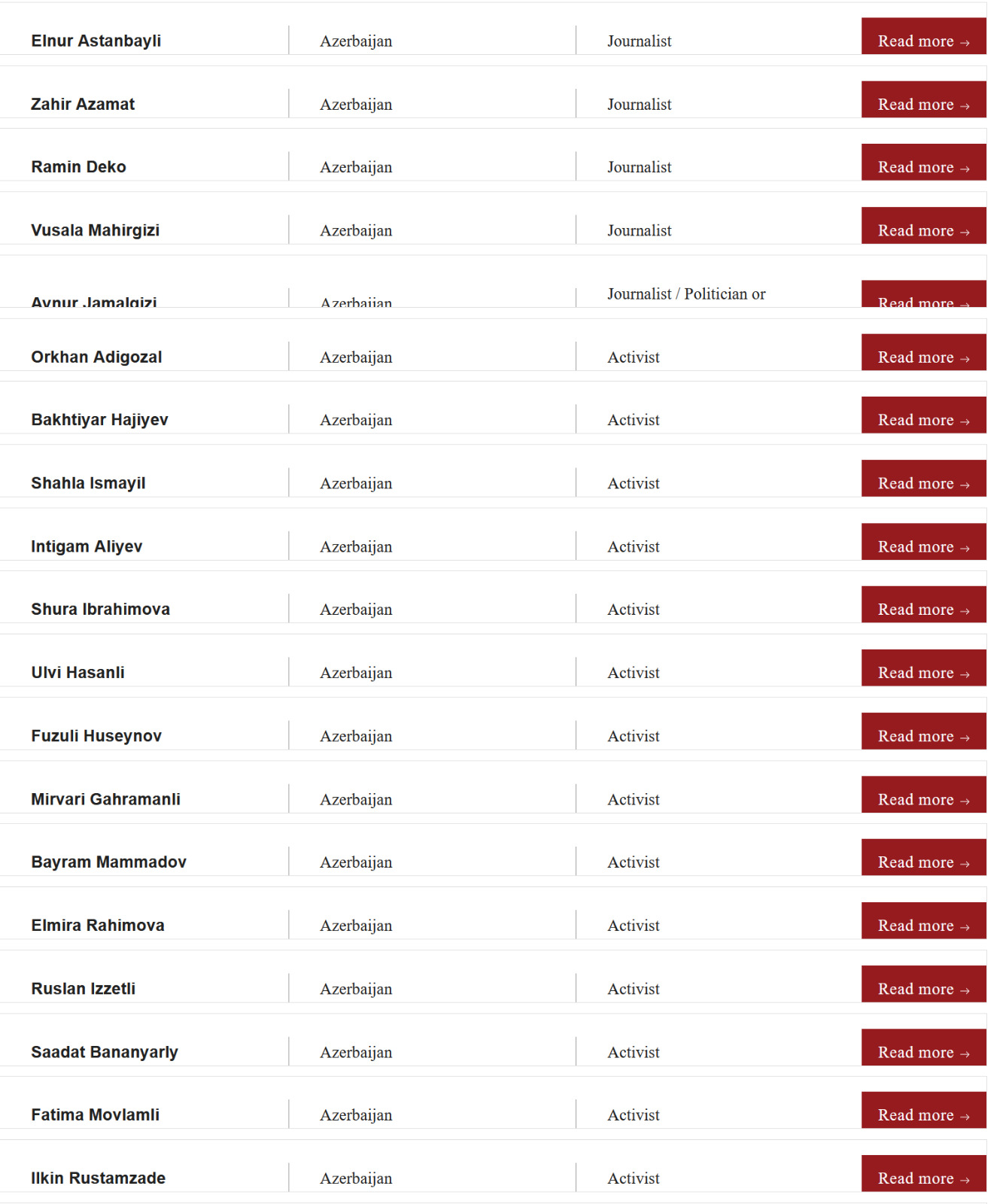Image resolution: width=1006 pixels, height=1204 pixels.
Task: Click Read more for Elnur Astanbayli
Action: (x=923, y=38)
